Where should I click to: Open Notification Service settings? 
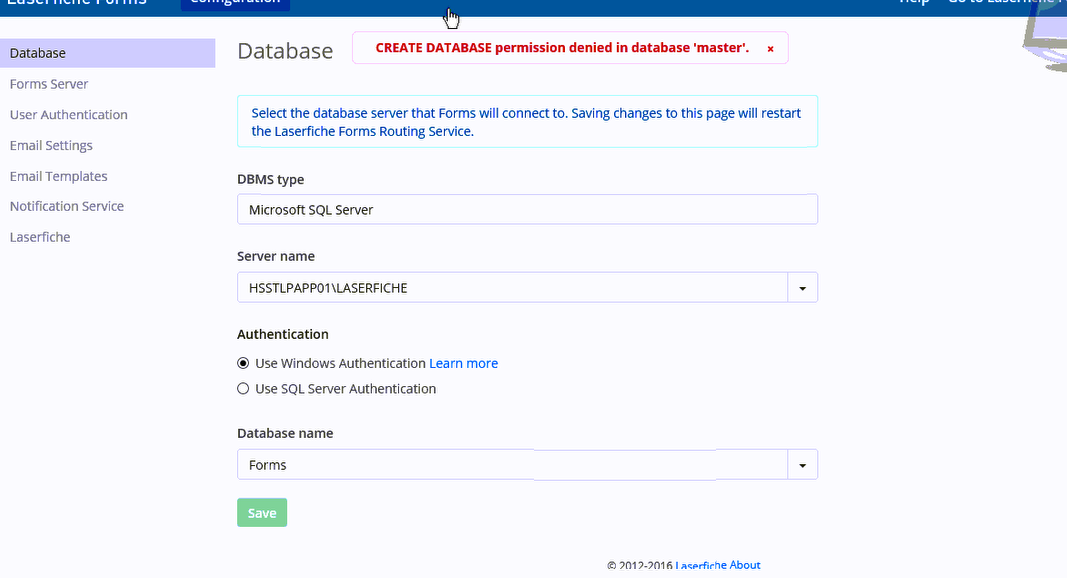[67, 206]
